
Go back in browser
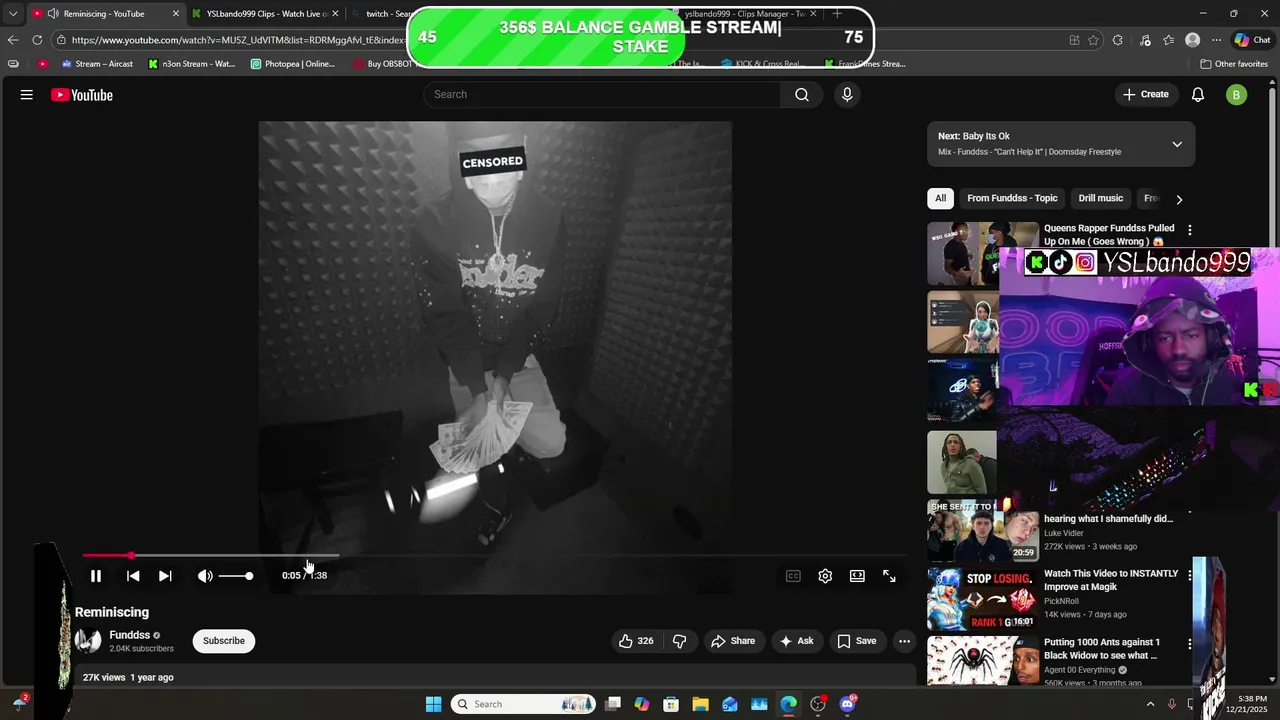pos(13,40)
